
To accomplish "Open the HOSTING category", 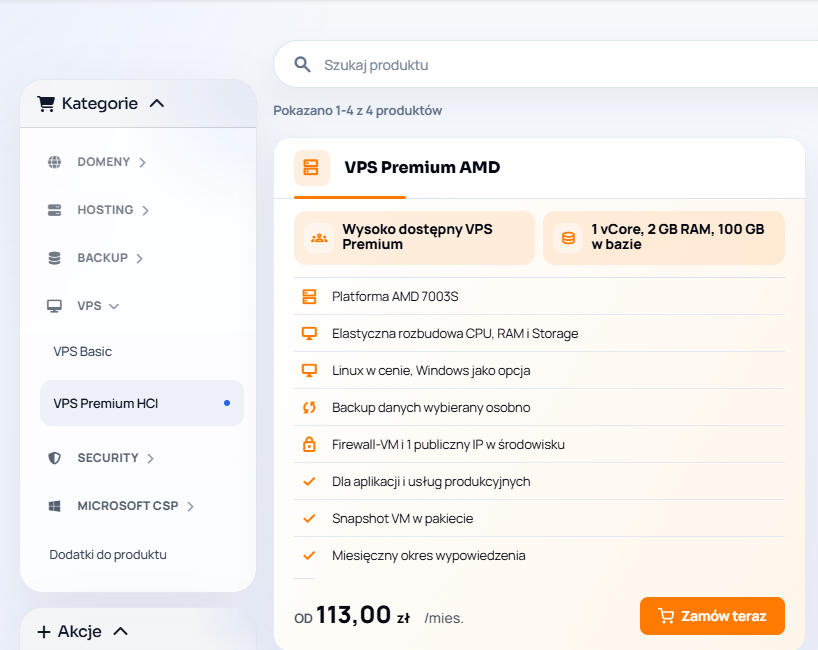I will click(105, 210).
